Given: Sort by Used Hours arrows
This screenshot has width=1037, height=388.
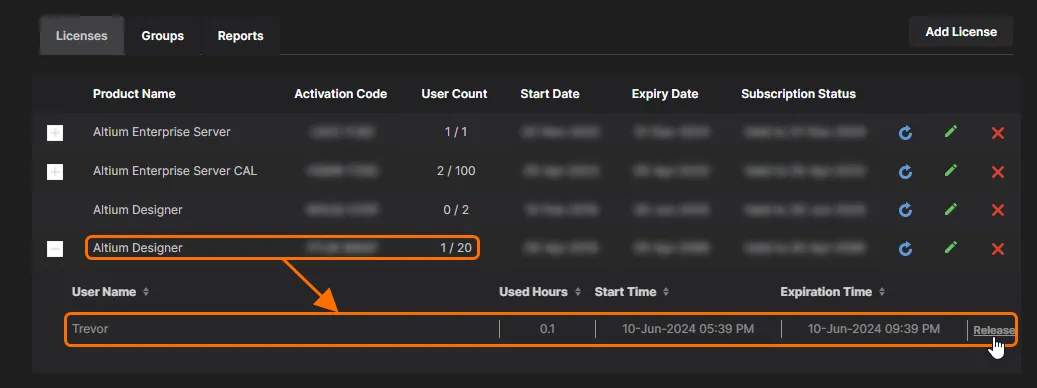Looking at the screenshot, I should click(x=577, y=291).
